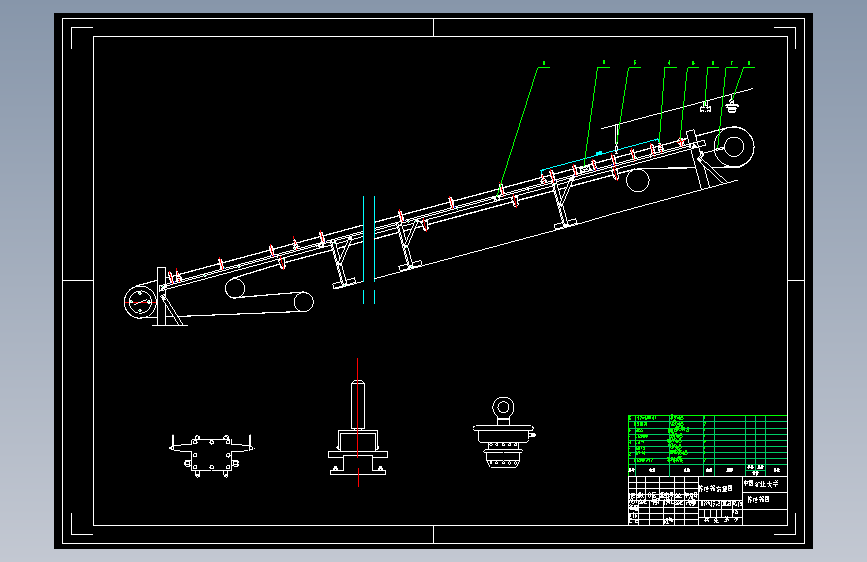
Task: Select the right take-up pulley near the tail
Action: [304, 302]
